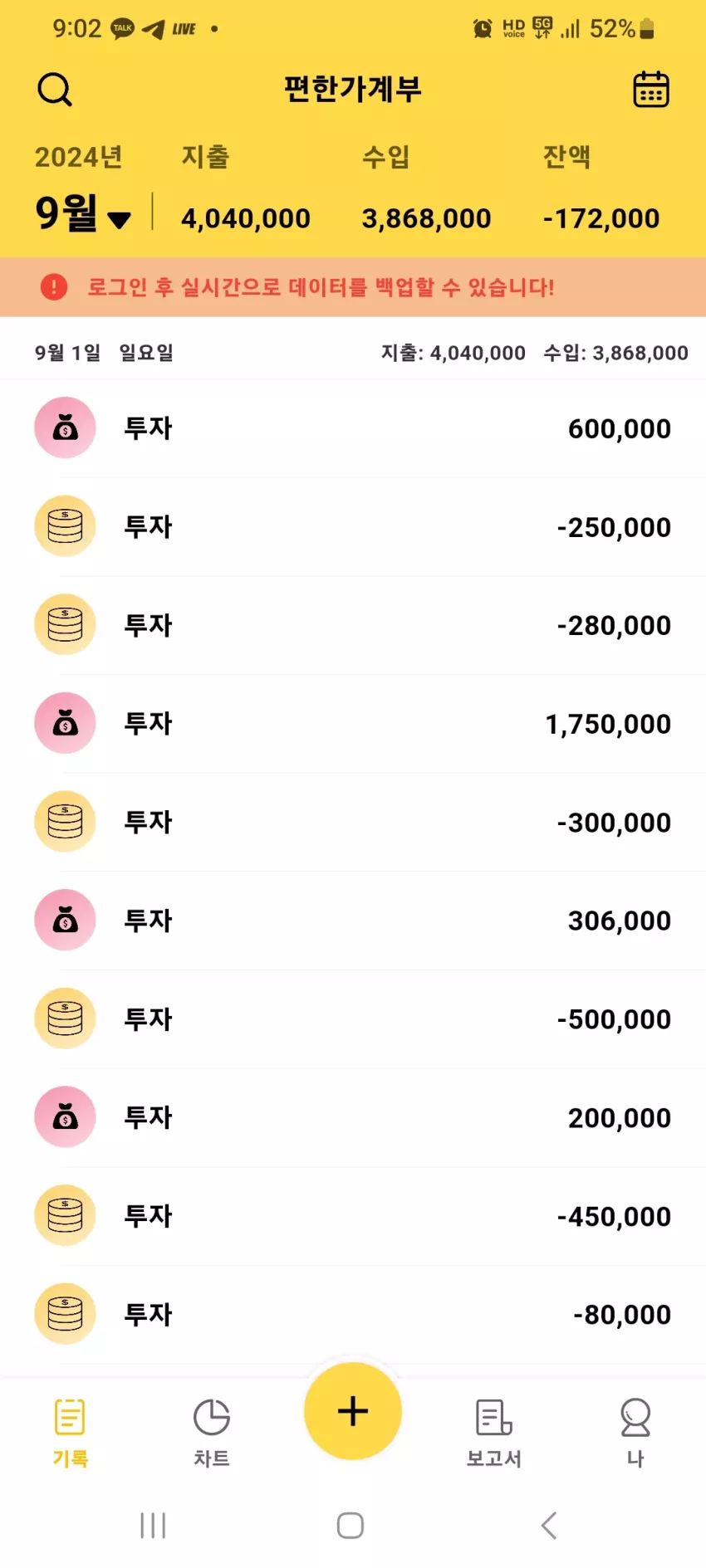
Task: Tap the money bag icon for 306,000
Action: point(65,920)
